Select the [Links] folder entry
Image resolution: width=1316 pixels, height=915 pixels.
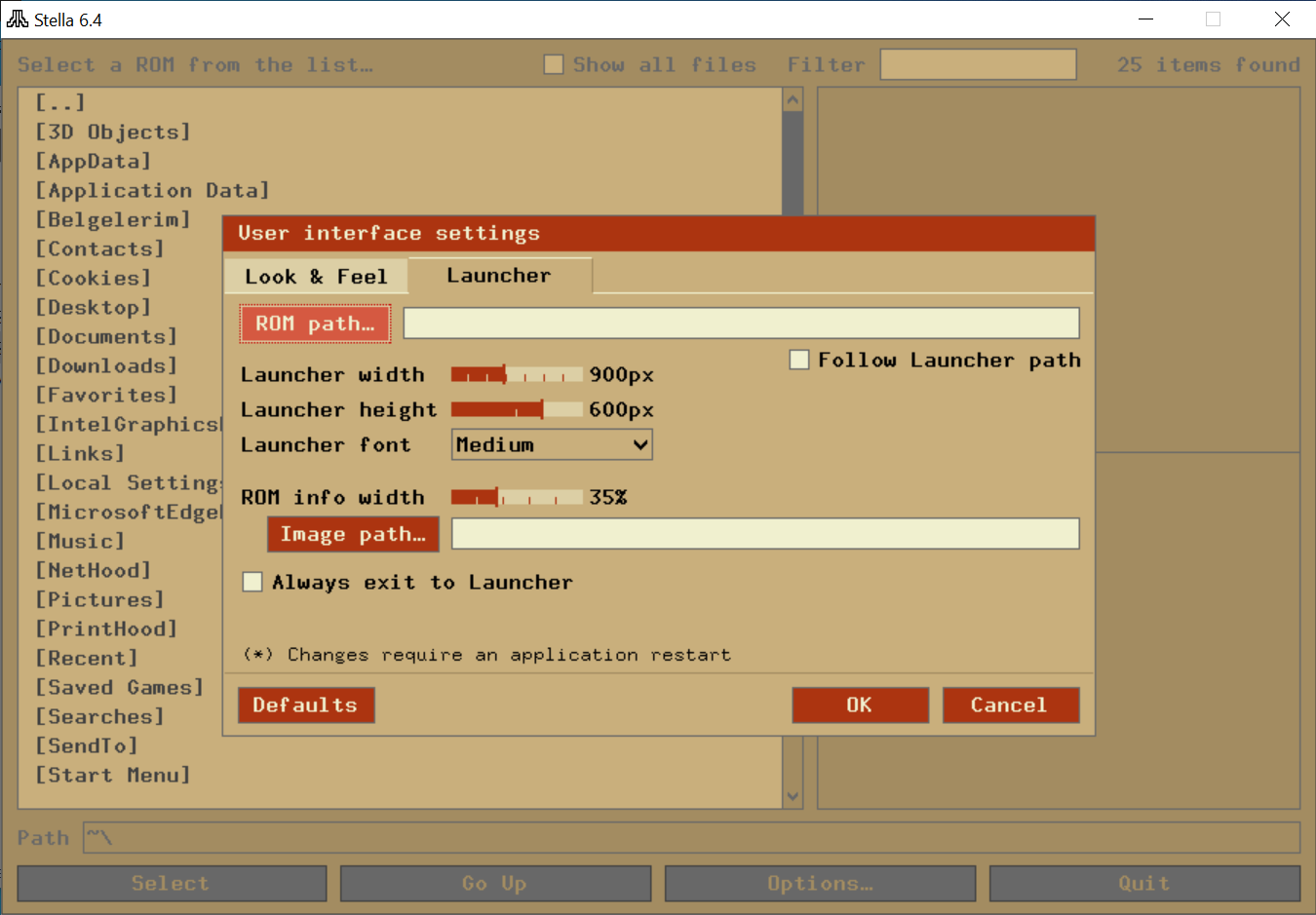[80, 453]
